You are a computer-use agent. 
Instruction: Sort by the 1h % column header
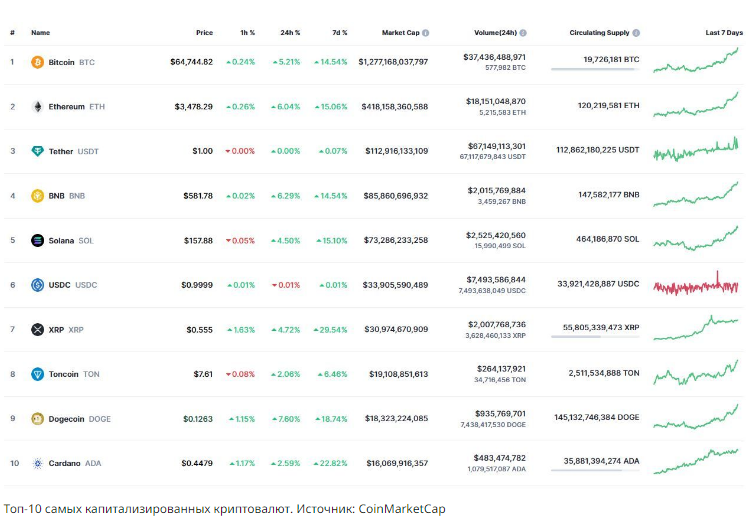click(247, 33)
